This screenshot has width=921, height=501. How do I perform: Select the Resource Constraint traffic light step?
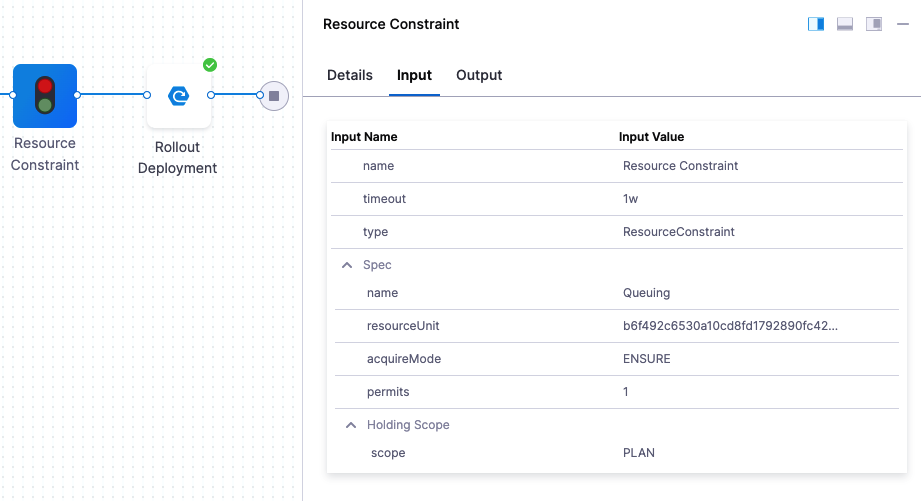[x=45, y=96]
